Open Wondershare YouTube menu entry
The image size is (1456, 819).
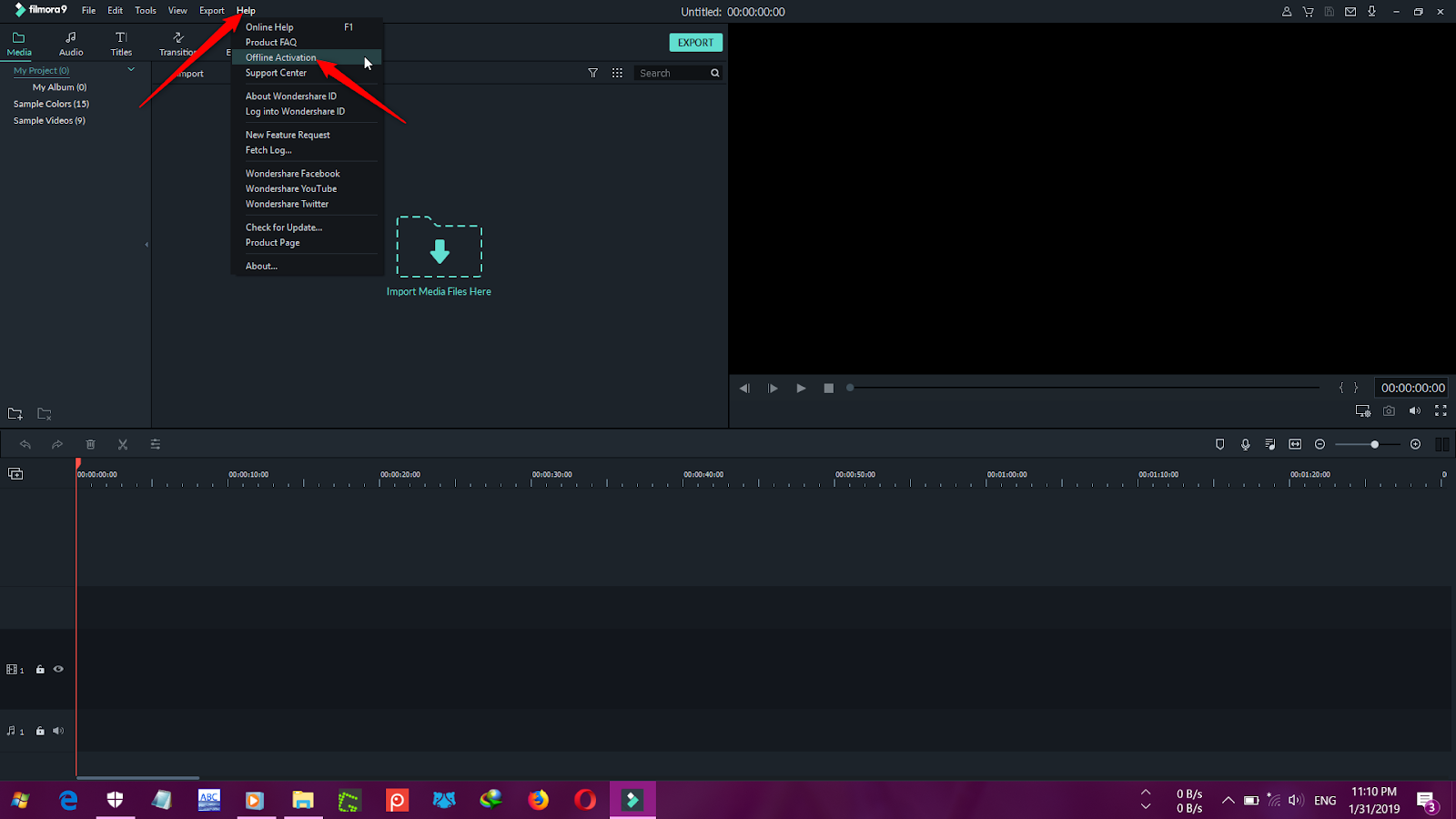tap(307, 188)
